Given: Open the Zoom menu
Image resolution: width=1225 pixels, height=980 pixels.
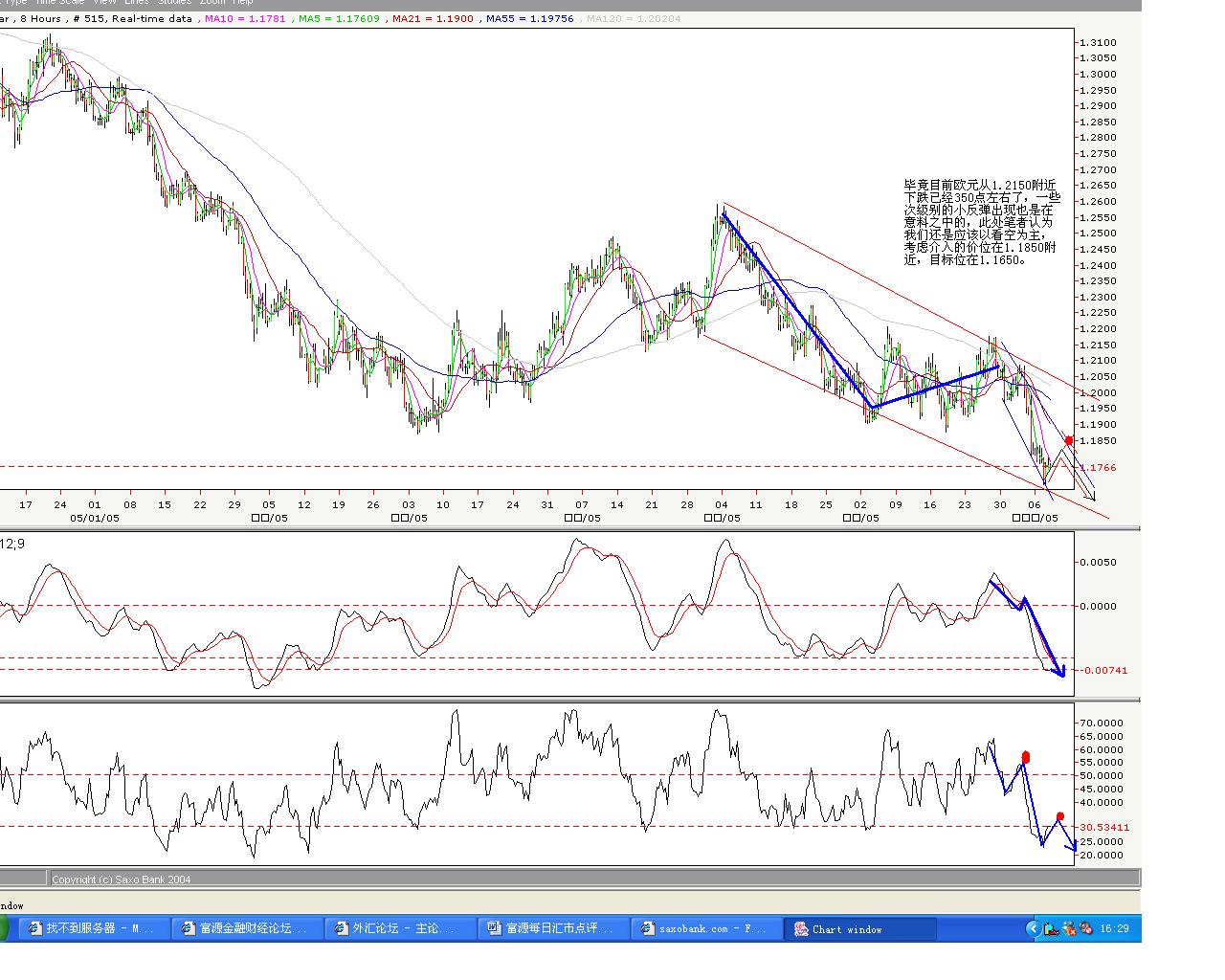Looking at the screenshot, I should click(212, 2).
